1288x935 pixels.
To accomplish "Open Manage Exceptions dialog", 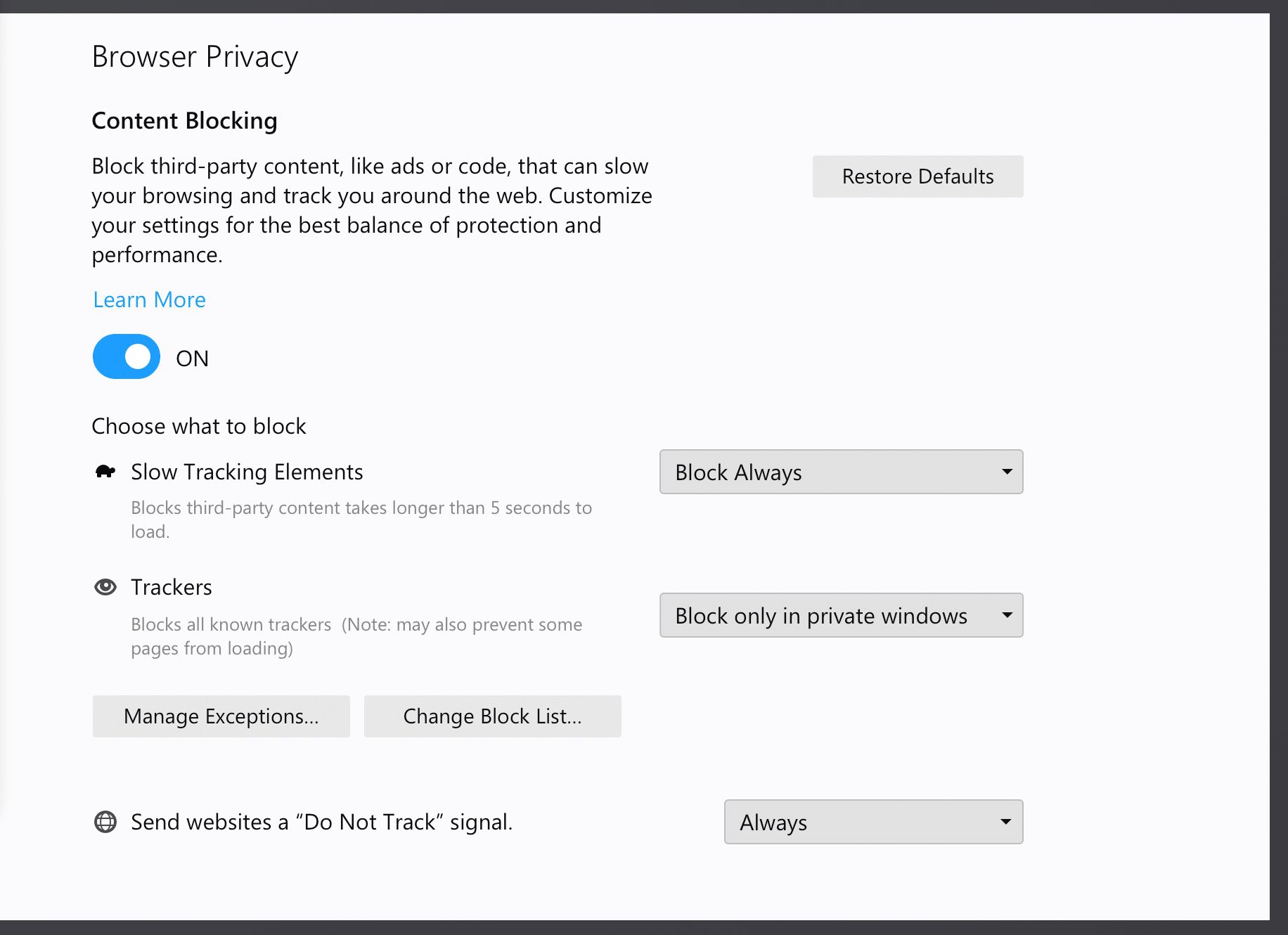I will [221, 716].
